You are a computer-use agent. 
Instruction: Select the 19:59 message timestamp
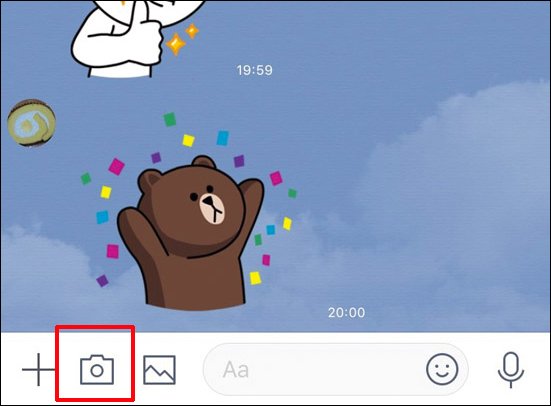point(254,70)
